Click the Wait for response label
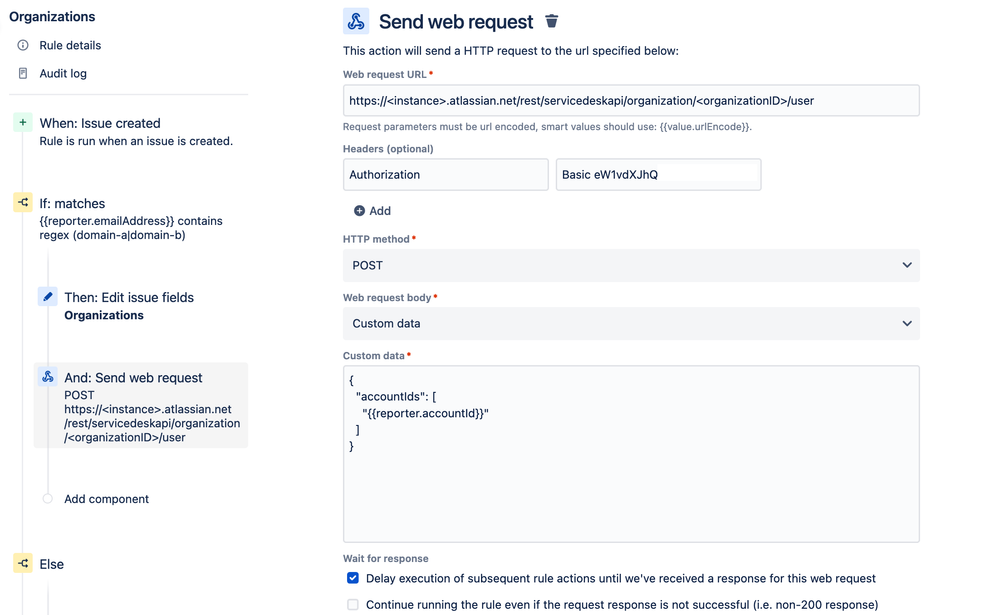This screenshot has height=615, width=999. 385,558
